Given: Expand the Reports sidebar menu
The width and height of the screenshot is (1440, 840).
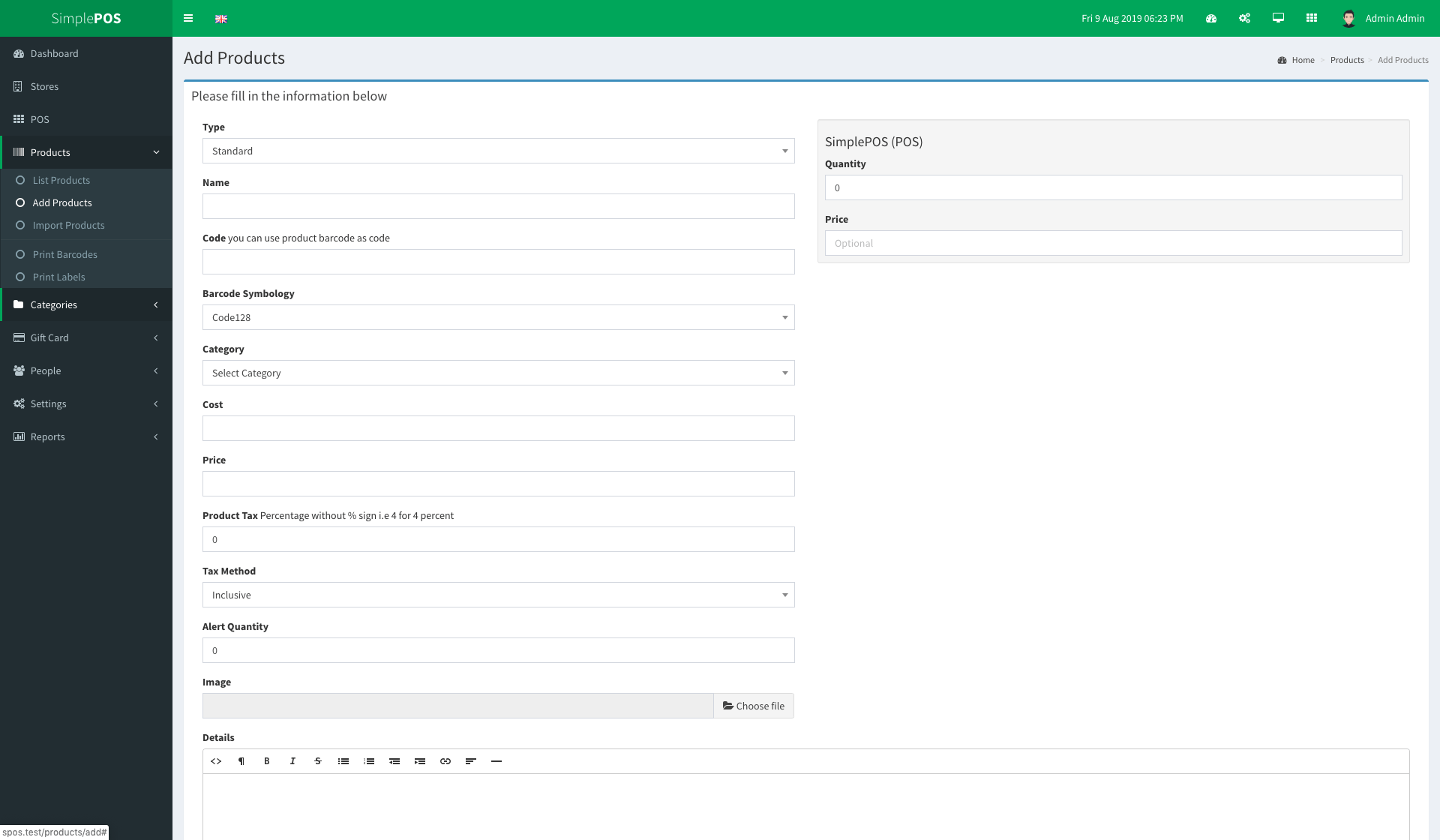Looking at the screenshot, I should [x=86, y=437].
